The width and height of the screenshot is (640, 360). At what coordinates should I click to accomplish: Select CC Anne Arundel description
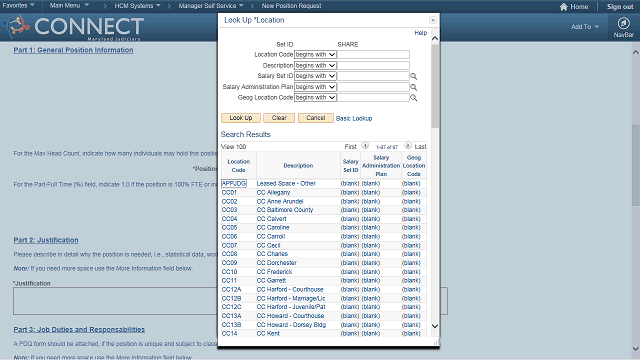point(280,202)
